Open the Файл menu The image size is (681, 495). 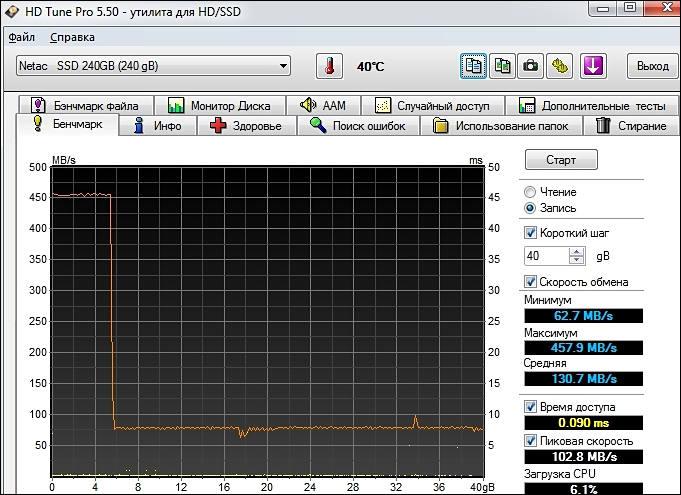(x=22, y=37)
